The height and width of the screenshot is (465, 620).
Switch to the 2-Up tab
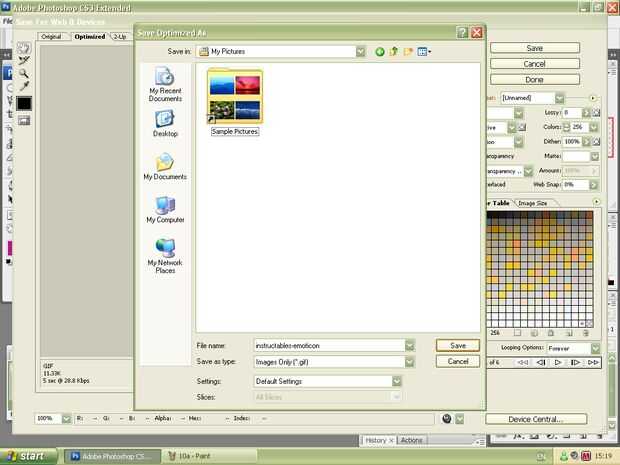[120, 37]
